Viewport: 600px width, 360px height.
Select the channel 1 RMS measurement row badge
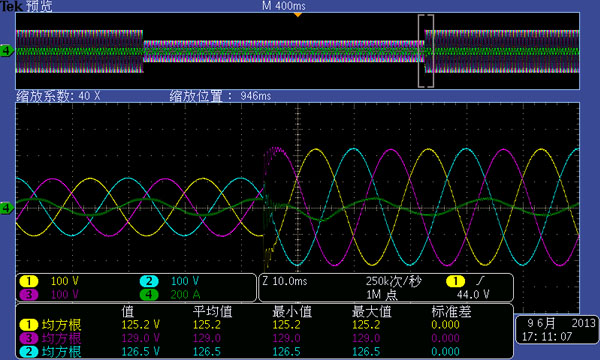29,325
